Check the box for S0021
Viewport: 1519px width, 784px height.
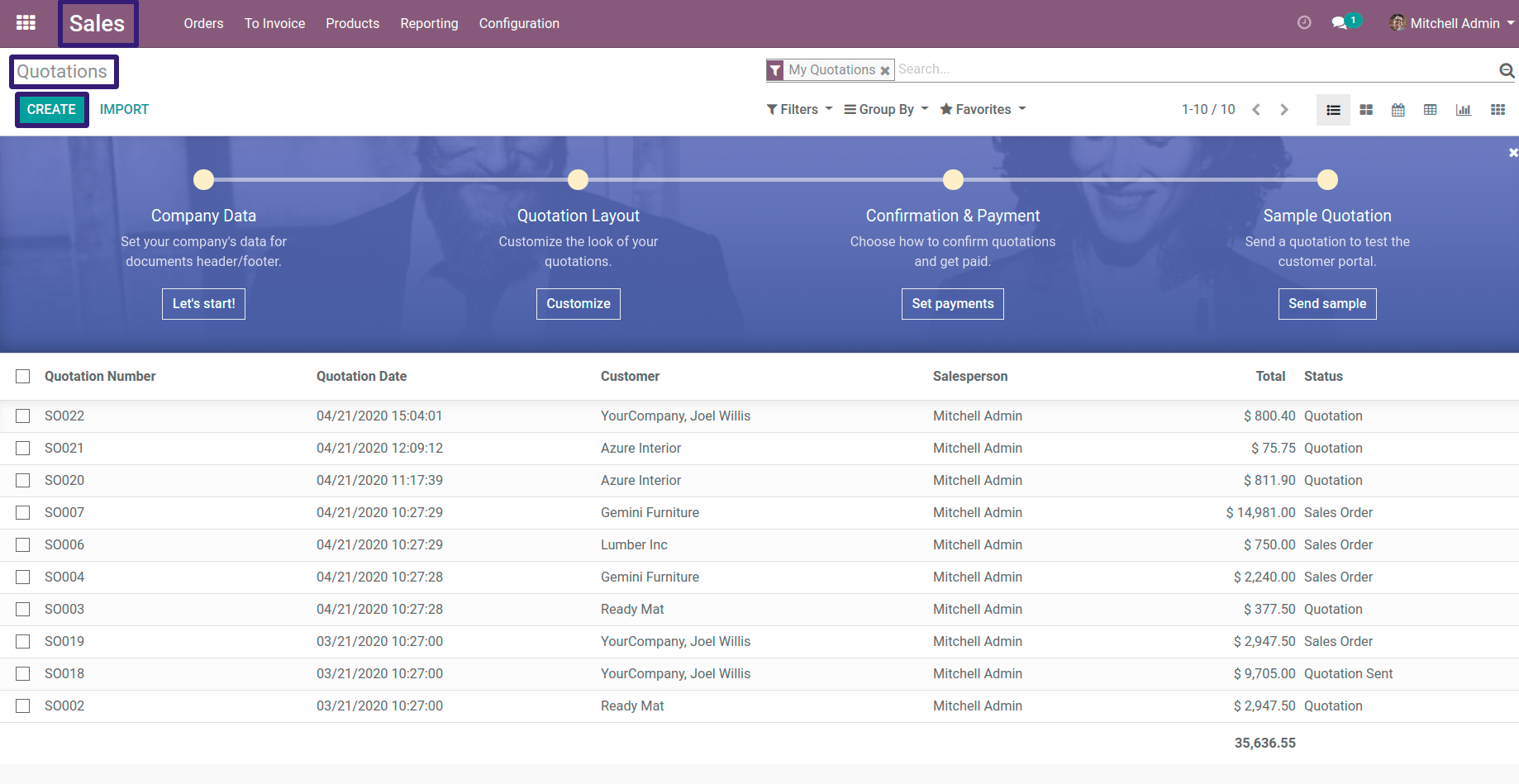tap(23, 449)
